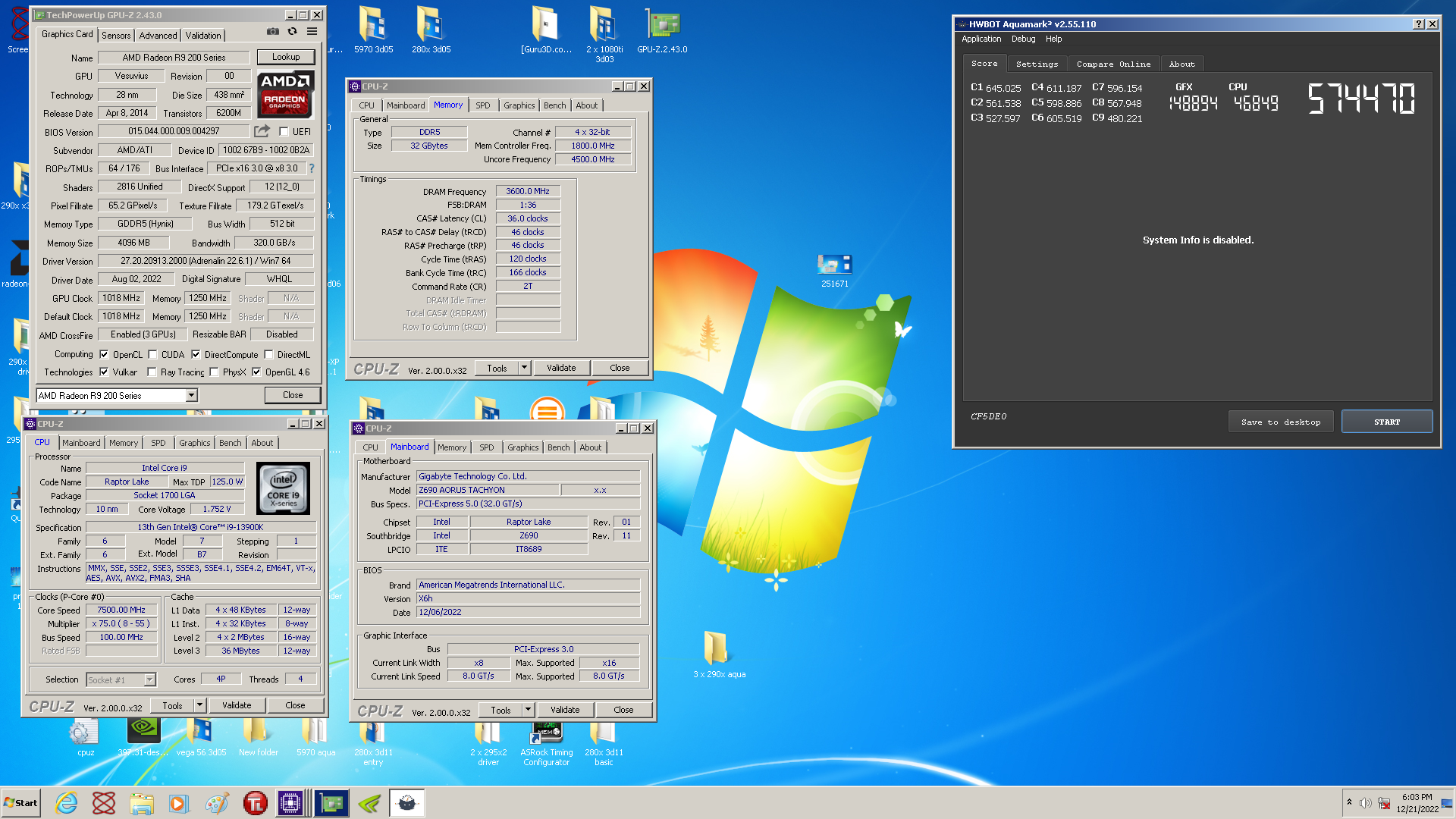Open the 280x 3d05 desktop folder

(431, 30)
